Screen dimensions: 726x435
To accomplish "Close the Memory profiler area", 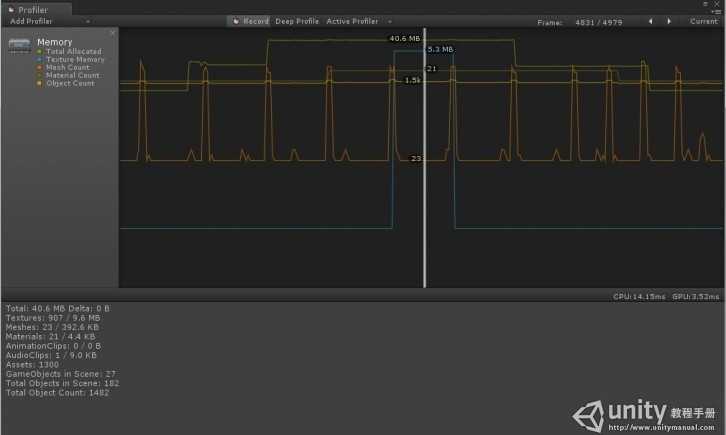I will (x=112, y=33).
